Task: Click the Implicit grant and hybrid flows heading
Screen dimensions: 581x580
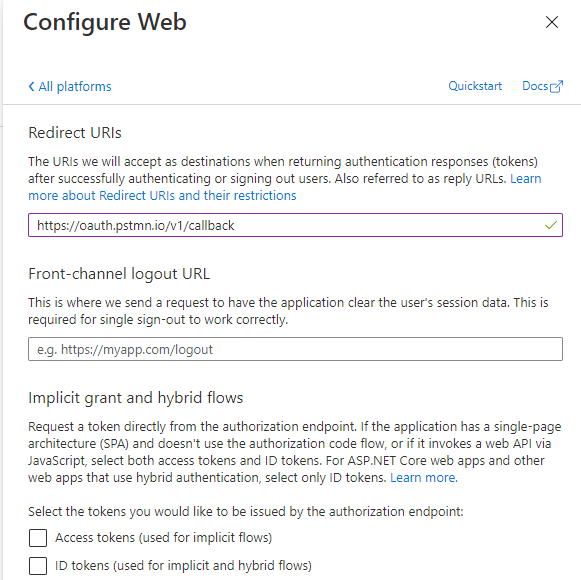Action: click(x=136, y=398)
